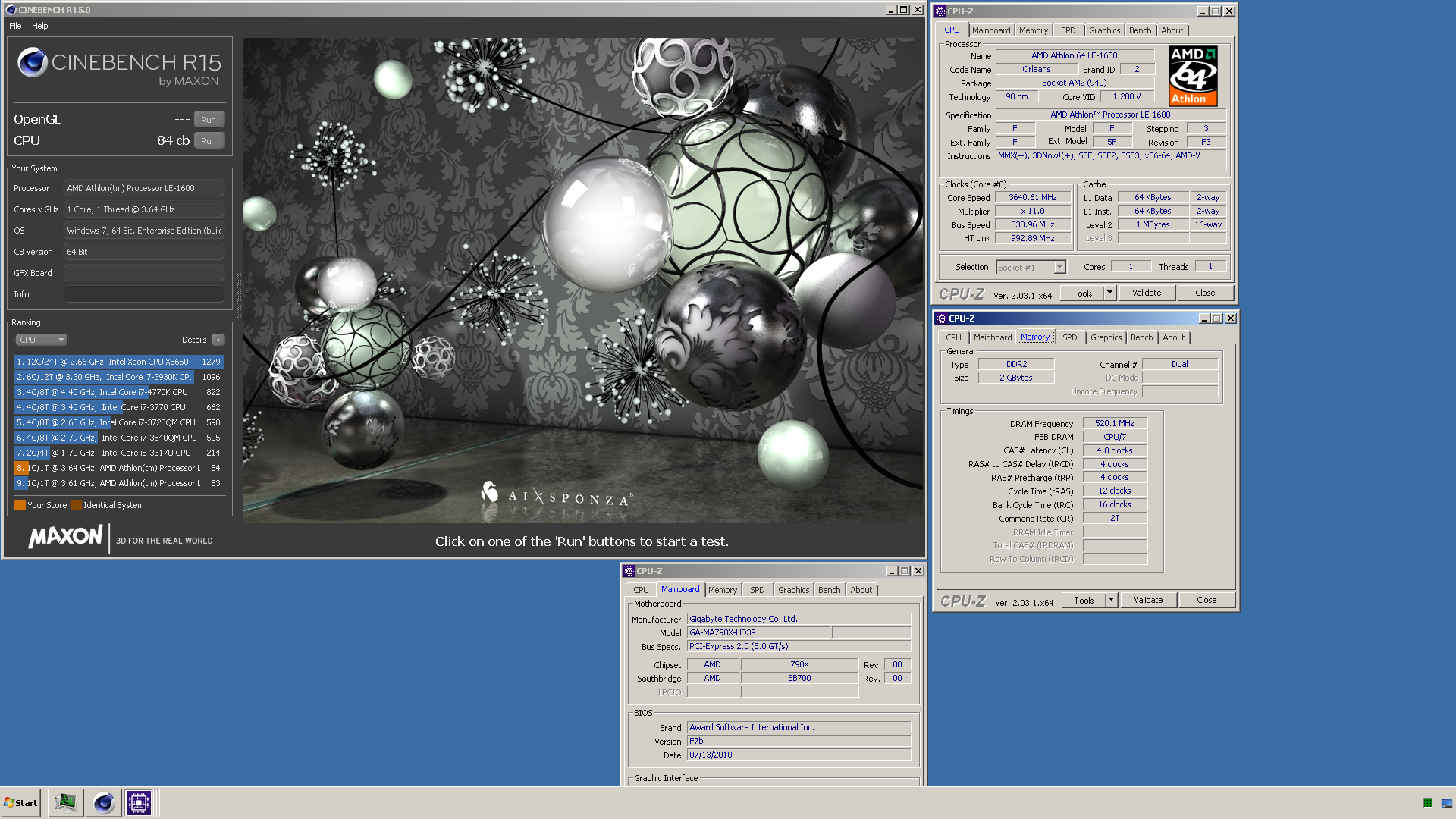This screenshot has width=1456, height=819.
Task: Click the GFX Board empty field
Action: click(x=144, y=273)
